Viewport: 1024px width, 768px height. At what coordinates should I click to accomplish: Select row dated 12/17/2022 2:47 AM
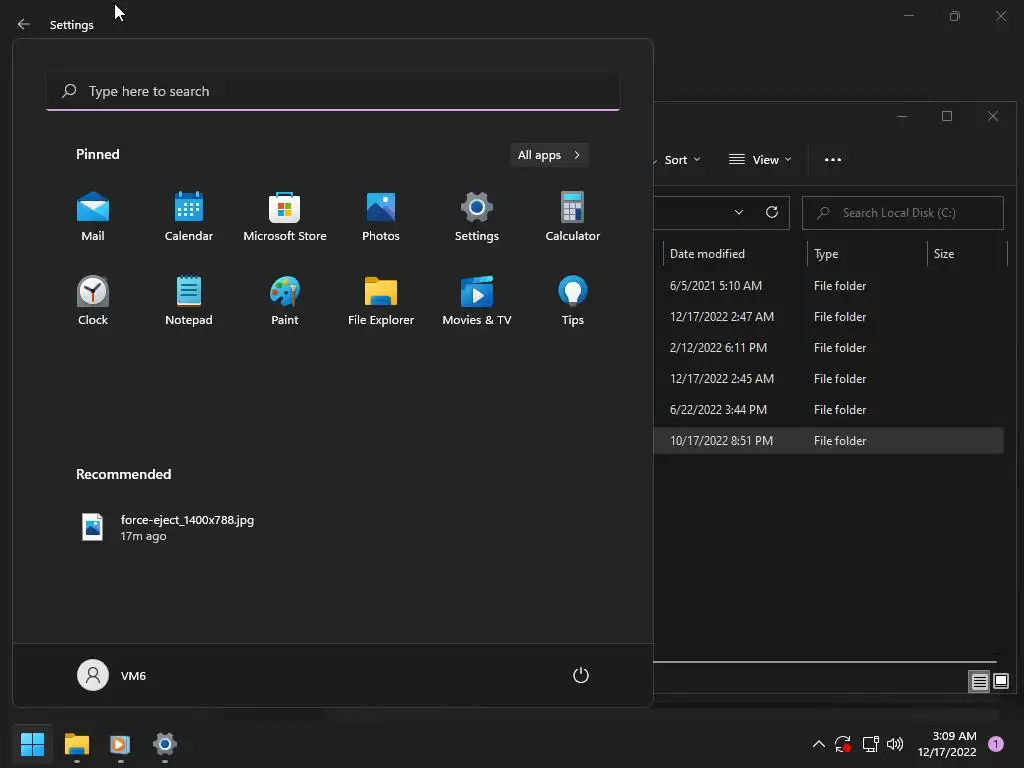coord(829,317)
